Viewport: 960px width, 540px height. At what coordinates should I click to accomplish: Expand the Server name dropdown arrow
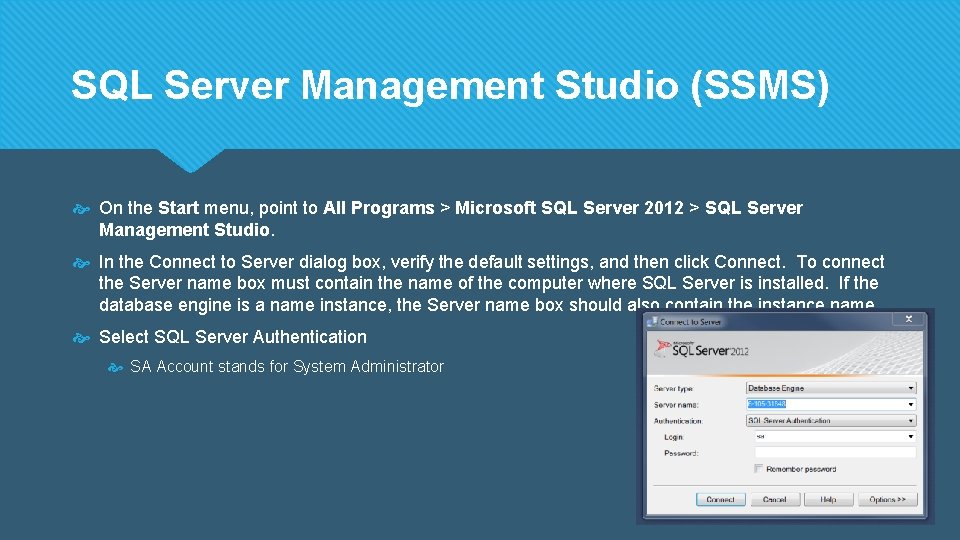point(910,405)
